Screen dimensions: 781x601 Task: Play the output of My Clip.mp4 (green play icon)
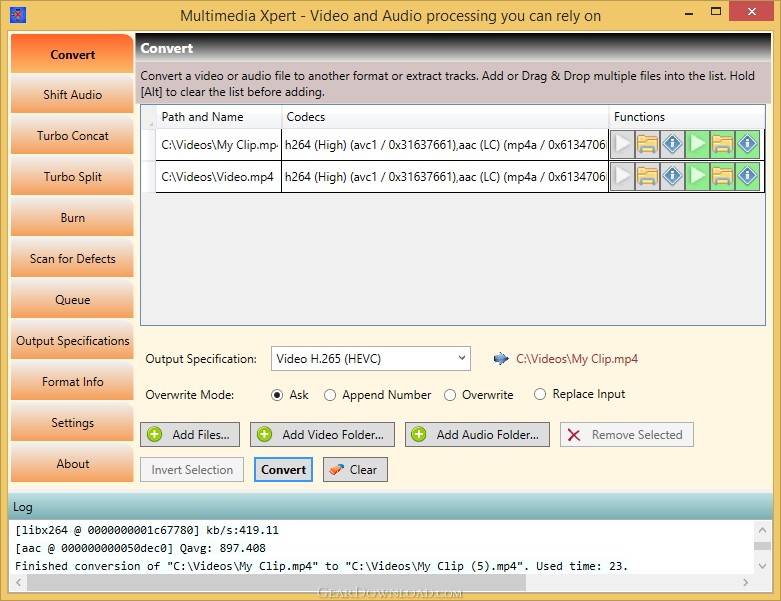tap(697, 144)
